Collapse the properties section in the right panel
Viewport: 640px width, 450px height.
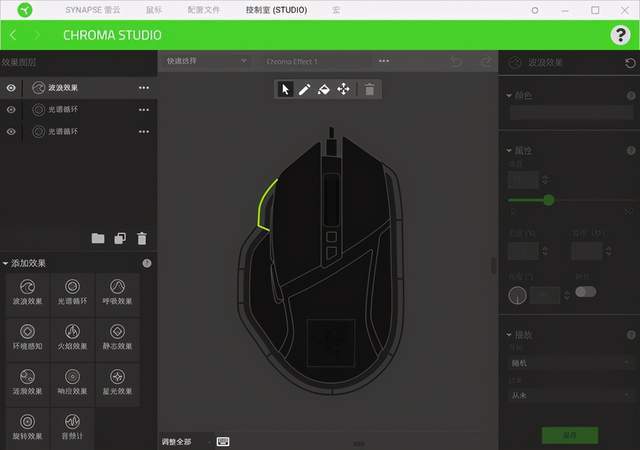pos(509,150)
